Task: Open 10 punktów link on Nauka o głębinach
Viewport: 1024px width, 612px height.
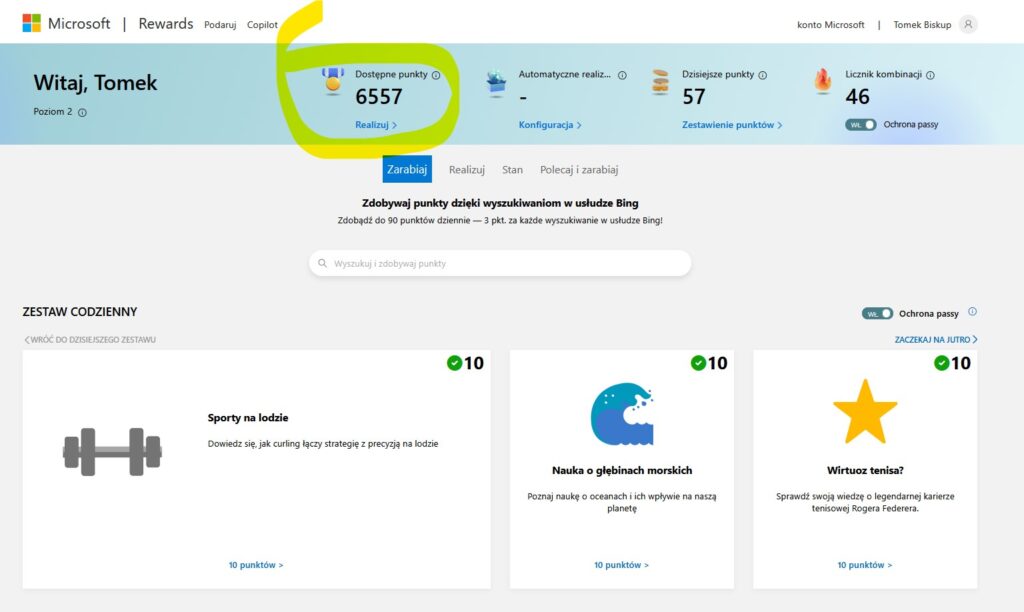Action: click(x=621, y=565)
